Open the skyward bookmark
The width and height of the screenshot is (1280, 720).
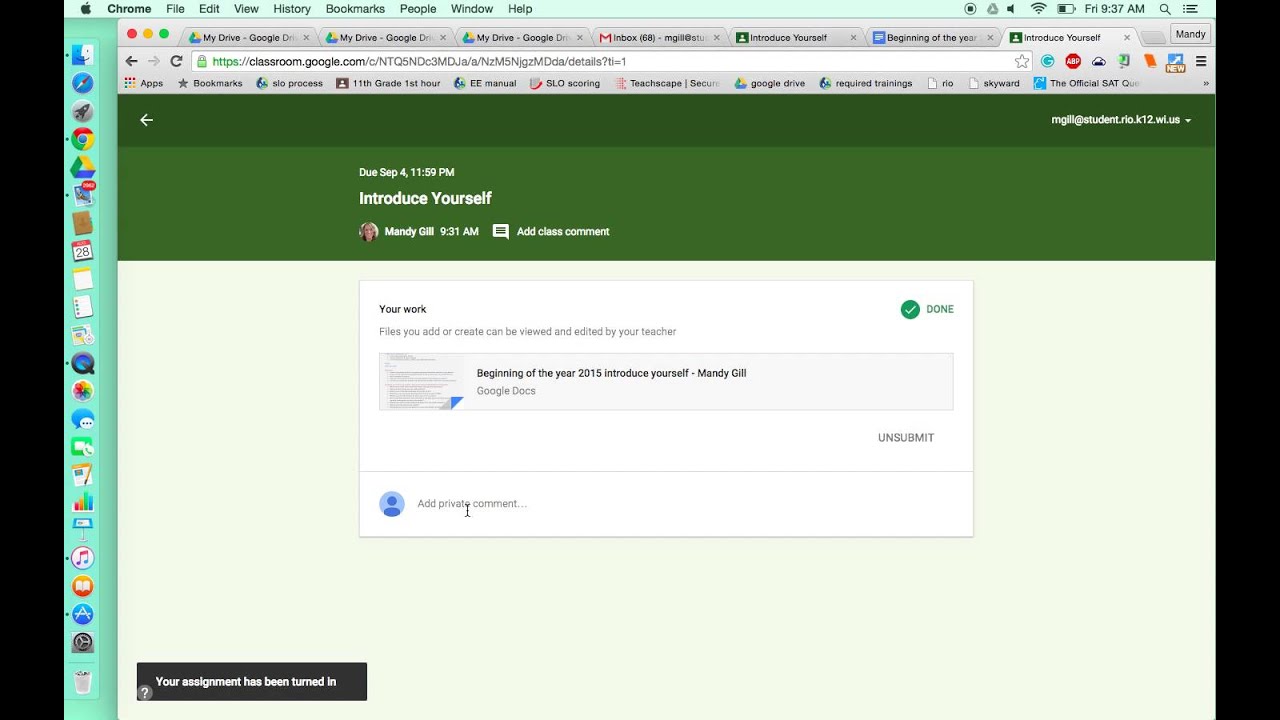click(x=994, y=83)
